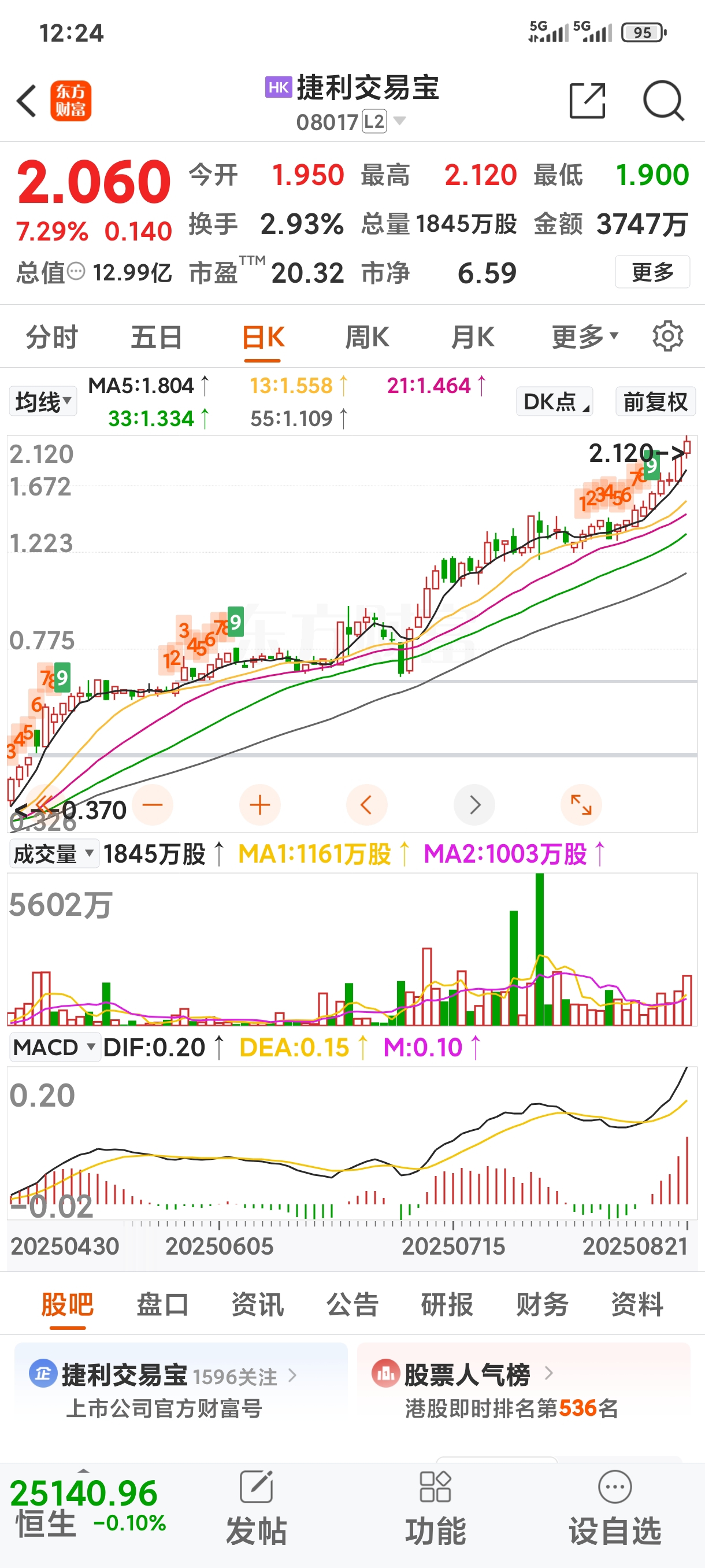
Task: Tap the 市盈TTM 20.32 value
Action: 308,272
